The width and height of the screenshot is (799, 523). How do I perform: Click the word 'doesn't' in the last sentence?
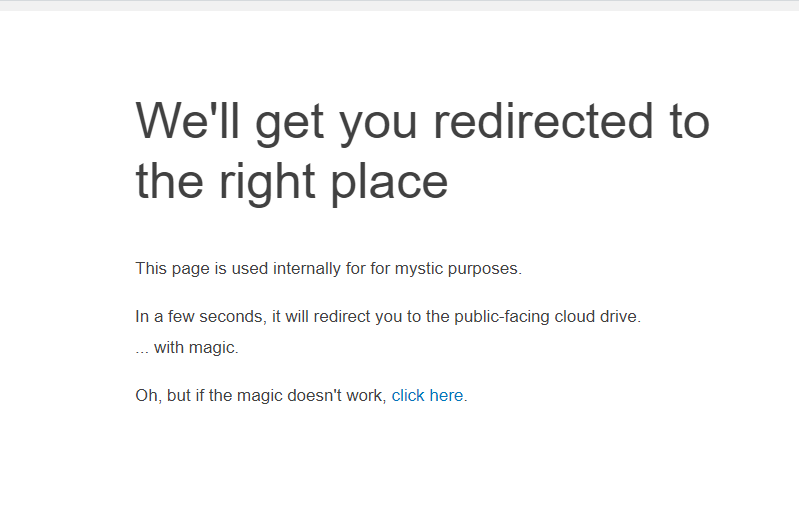coord(309,396)
